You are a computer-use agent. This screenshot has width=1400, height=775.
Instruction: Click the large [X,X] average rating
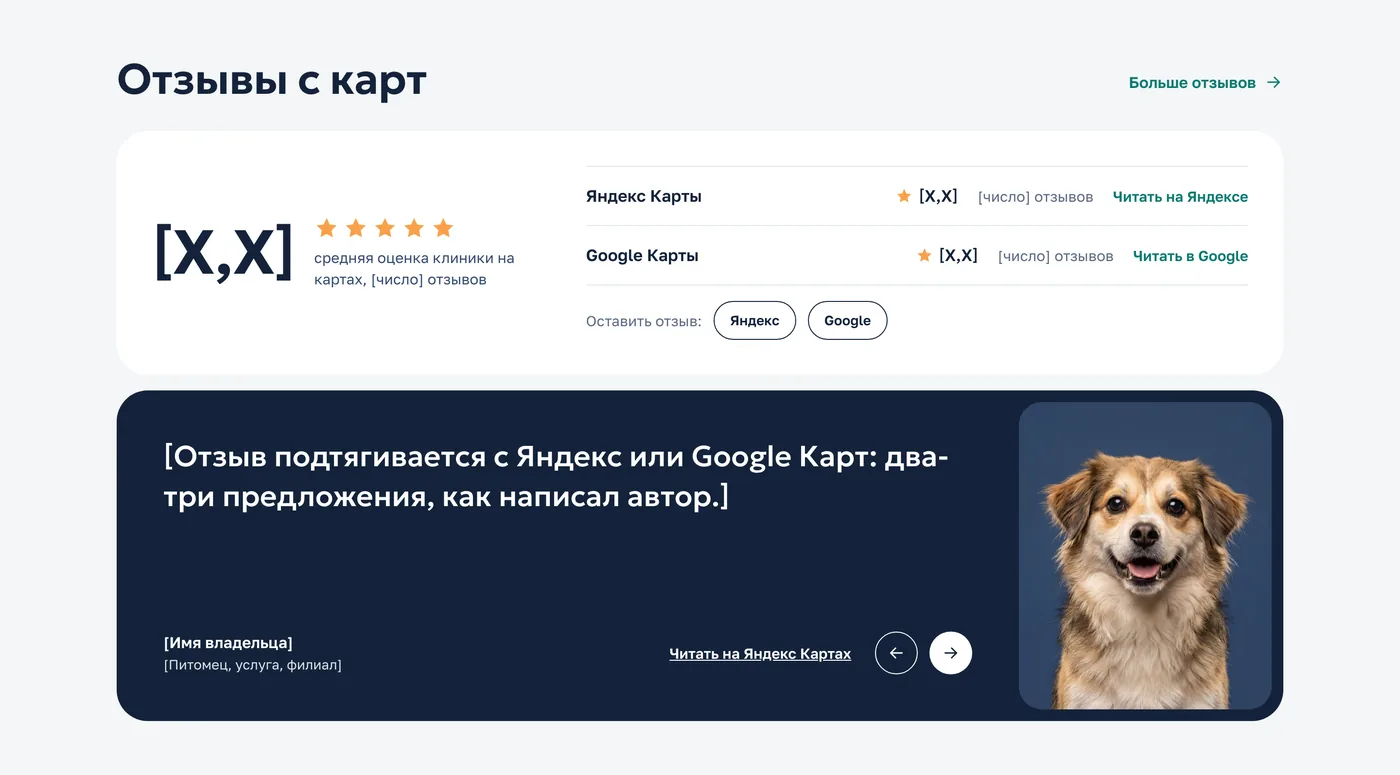[x=224, y=252]
